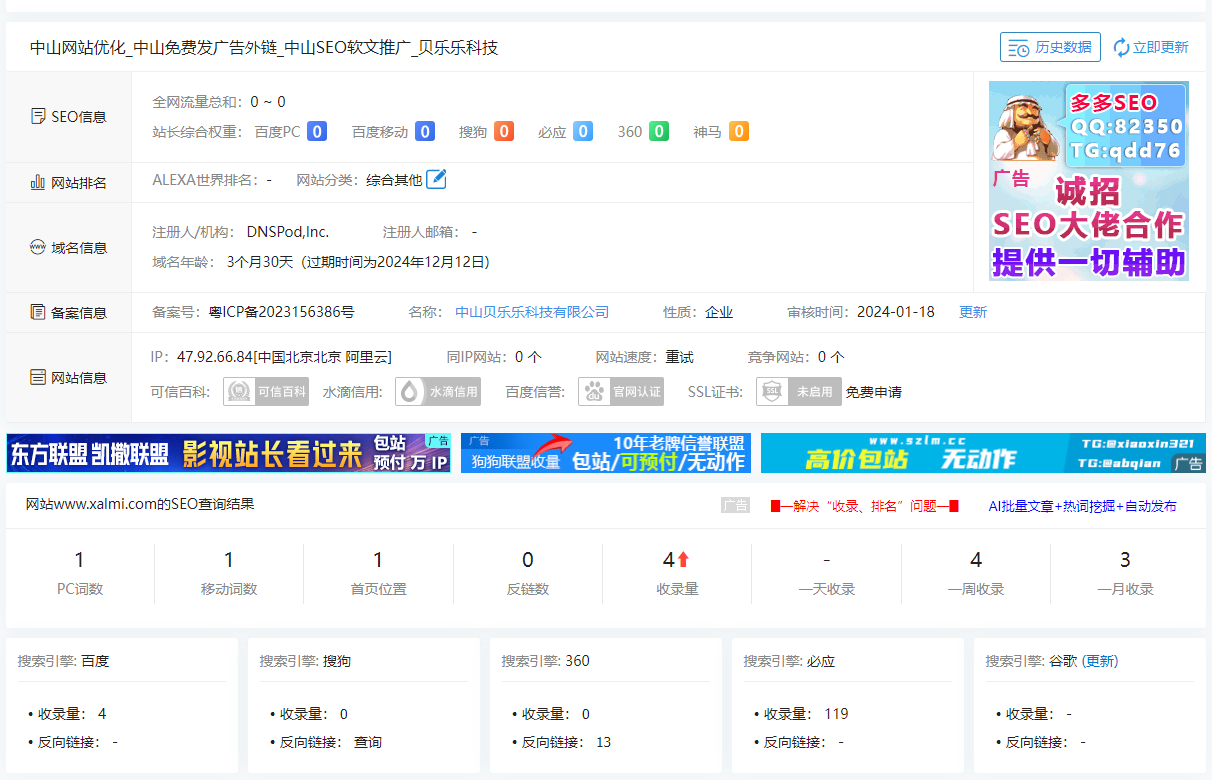Click the 百度 收录量 value 4
The width and height of the screenshot is (1212, 780).
pyautogui.click(x=102, y=714)
